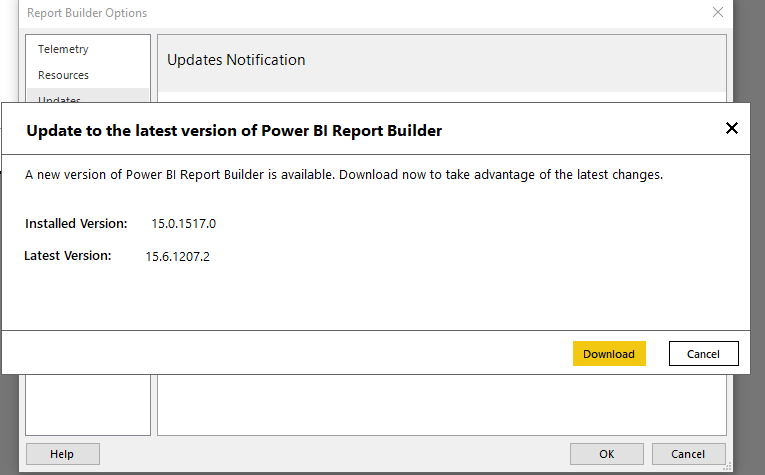Open Help for Report Builder Options
The height and width of the screenshot is (475, 765).
click(62, 454)
